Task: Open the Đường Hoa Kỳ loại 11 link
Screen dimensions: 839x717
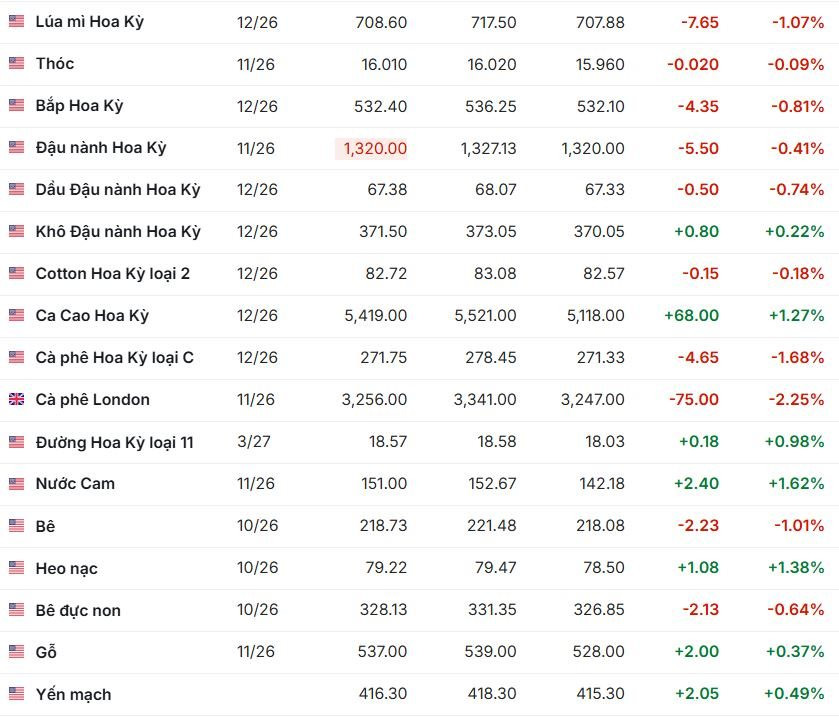Action: coord(115,443)
